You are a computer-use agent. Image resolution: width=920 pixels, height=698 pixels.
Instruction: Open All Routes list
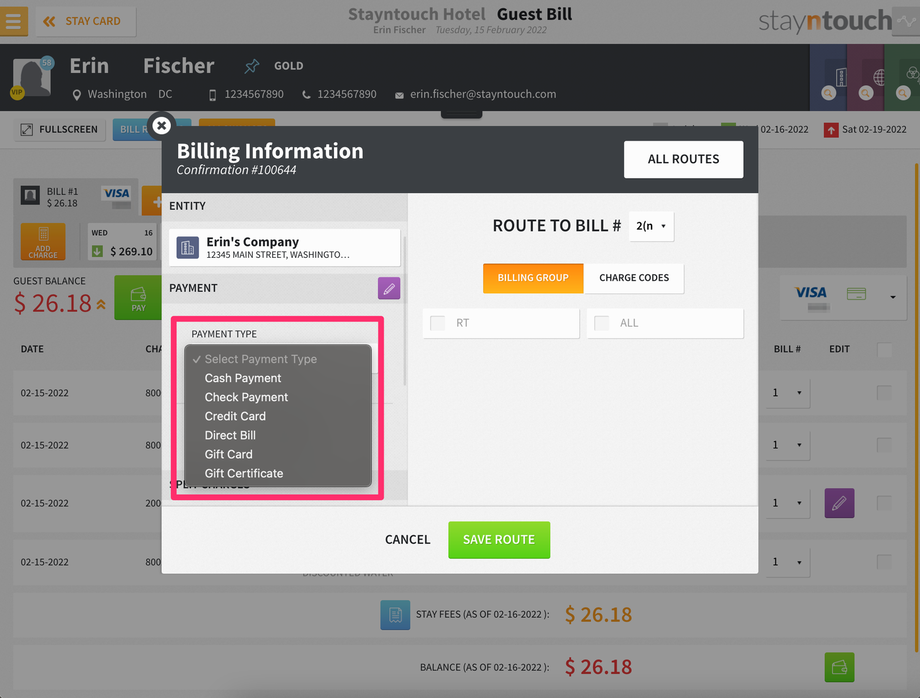pos(683,159)
